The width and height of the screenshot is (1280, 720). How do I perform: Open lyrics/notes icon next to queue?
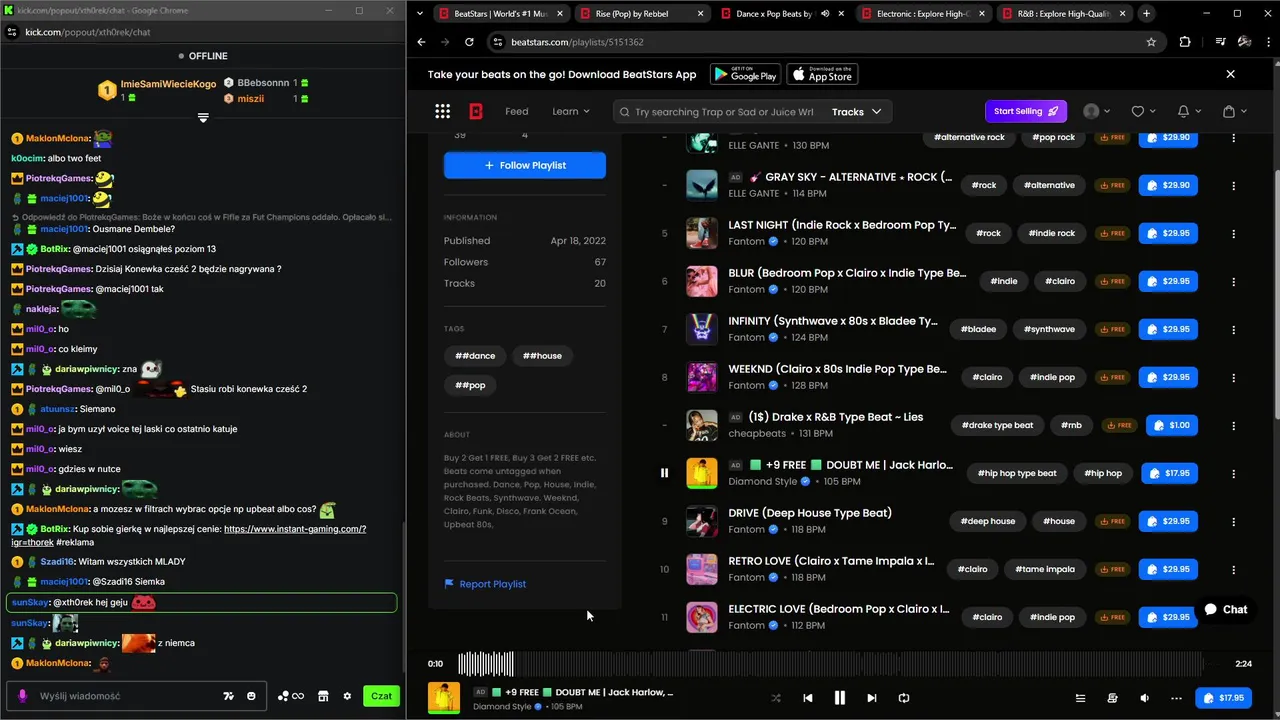coord(1112,698)
